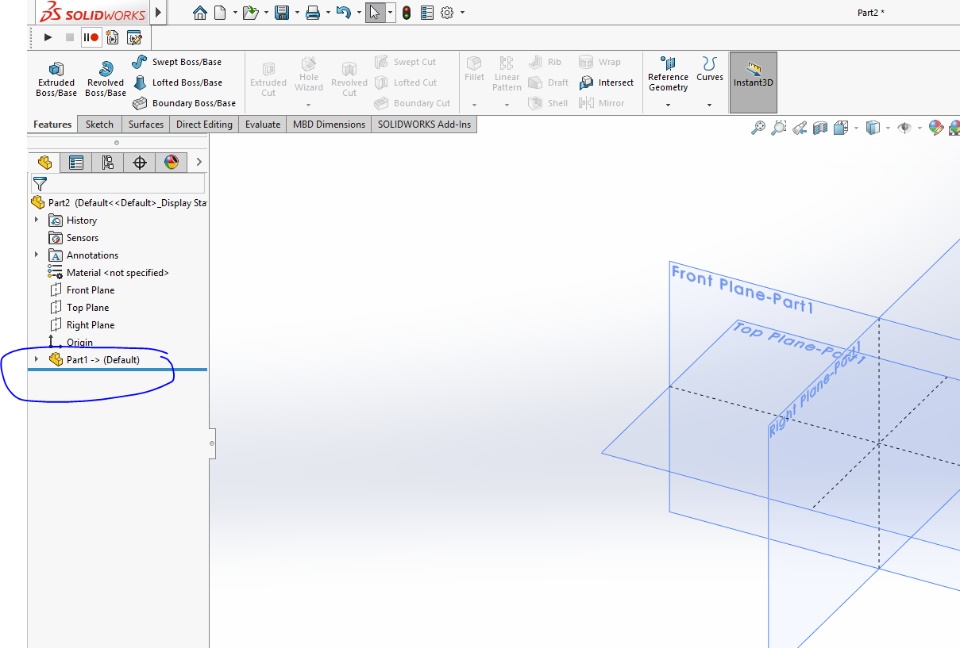Click the Rebuild traffic light icon
Screen dimensions: 960x648
point(406,12)
